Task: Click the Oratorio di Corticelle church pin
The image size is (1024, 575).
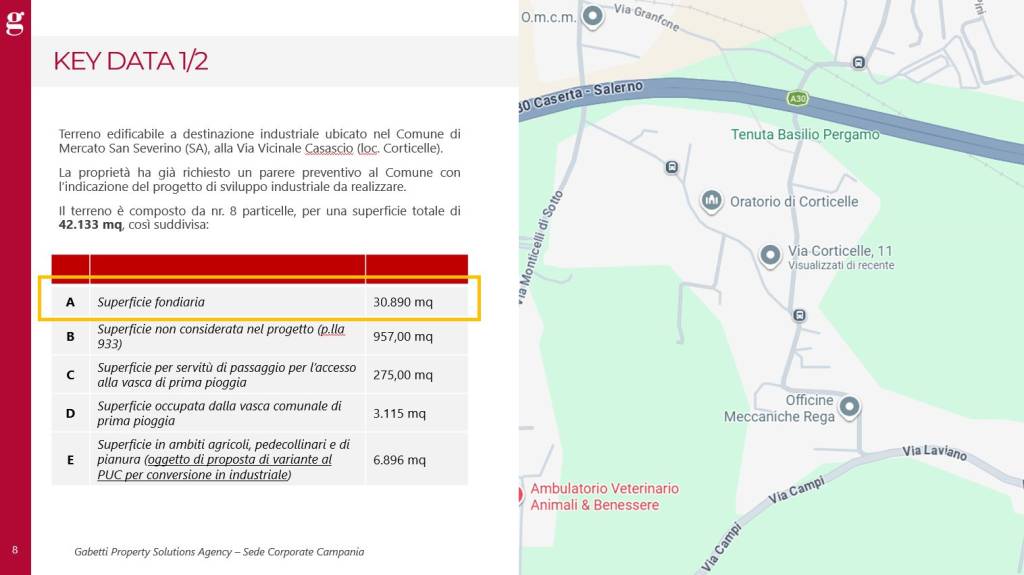Action: [711, 201]
